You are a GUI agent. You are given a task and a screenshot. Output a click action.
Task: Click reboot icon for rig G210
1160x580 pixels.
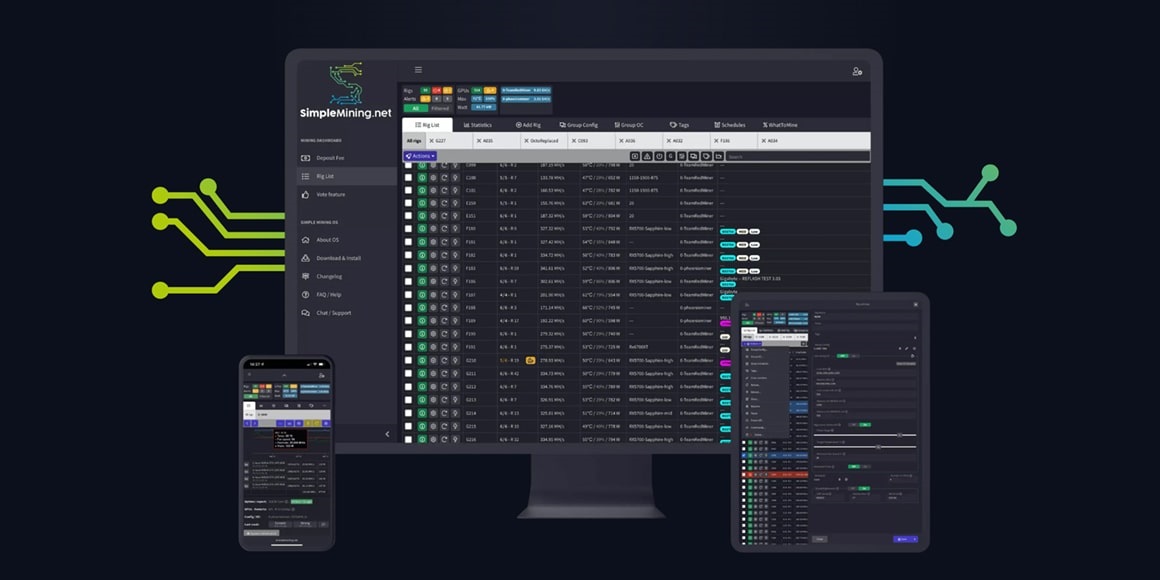(x=444, y=360)
